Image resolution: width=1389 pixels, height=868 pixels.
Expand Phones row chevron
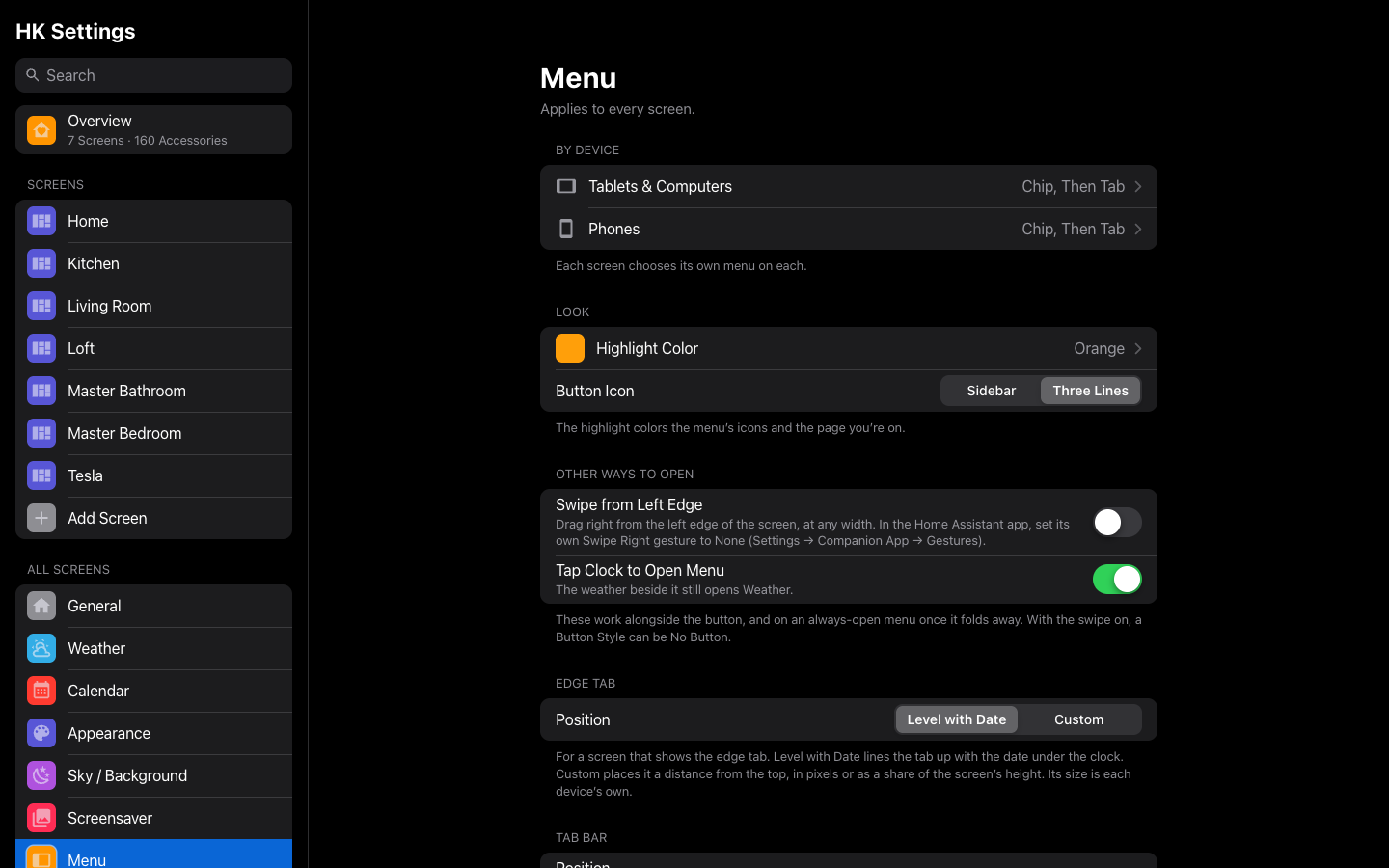click(x=1138, y=229)
